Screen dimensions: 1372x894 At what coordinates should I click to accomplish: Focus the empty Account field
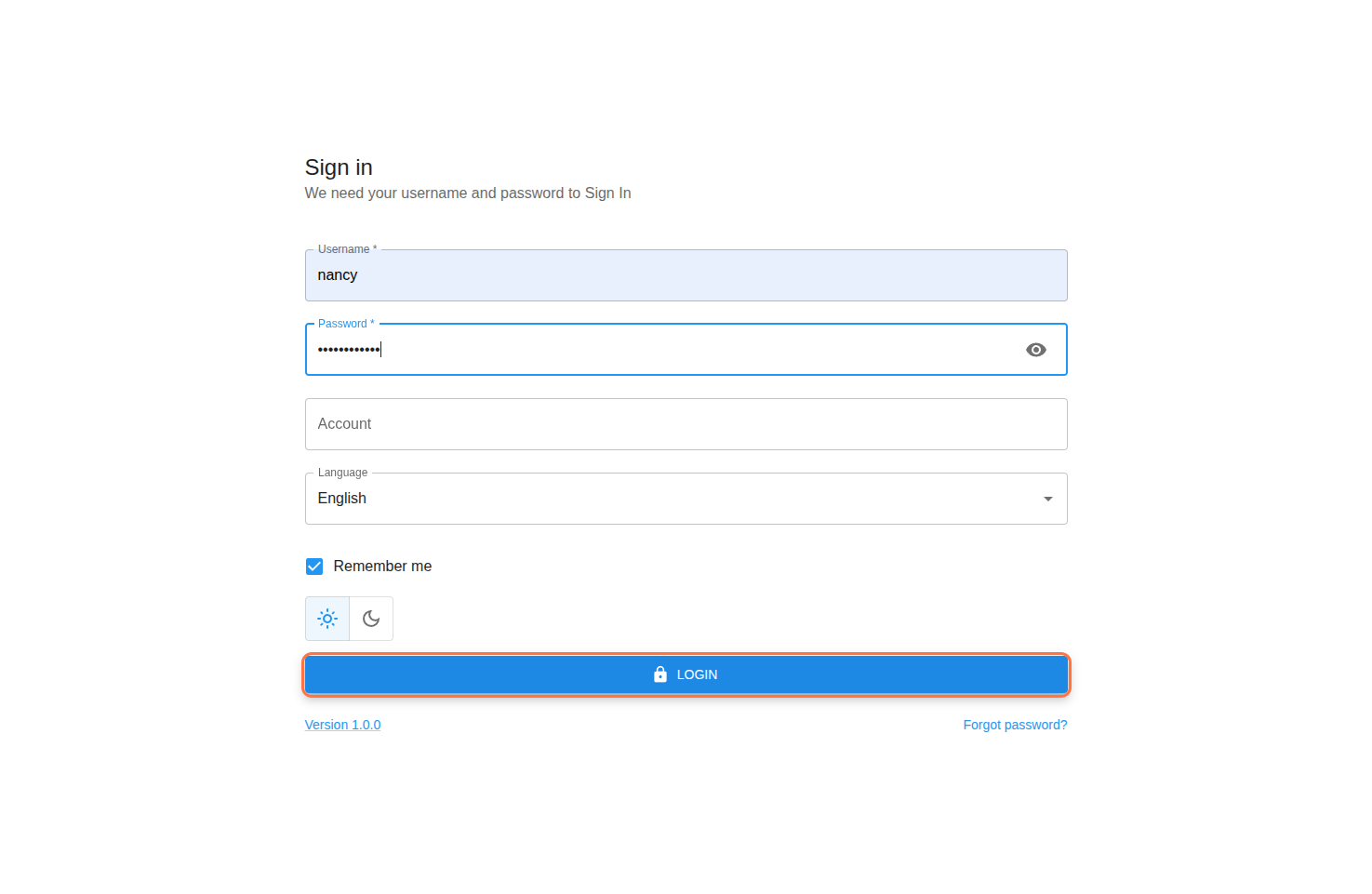686,424
